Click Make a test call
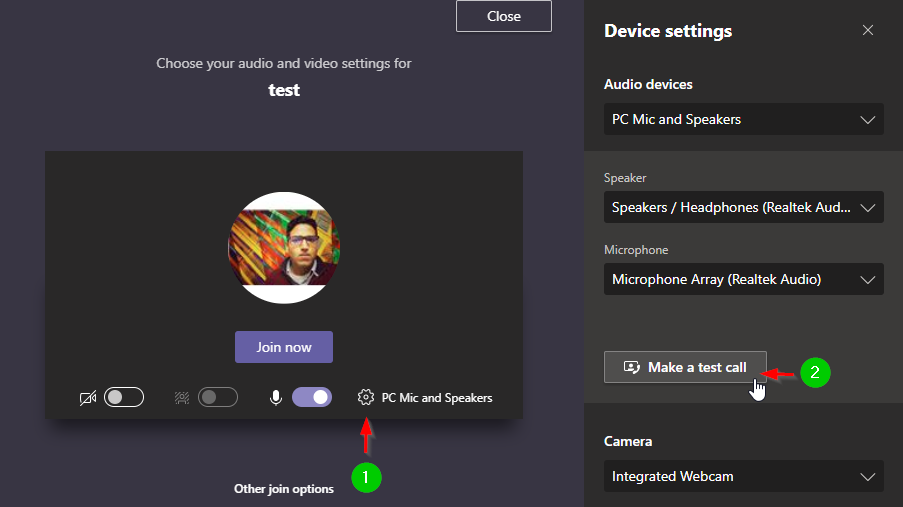This screenshot has height=507, width=903. pos(685,367)
